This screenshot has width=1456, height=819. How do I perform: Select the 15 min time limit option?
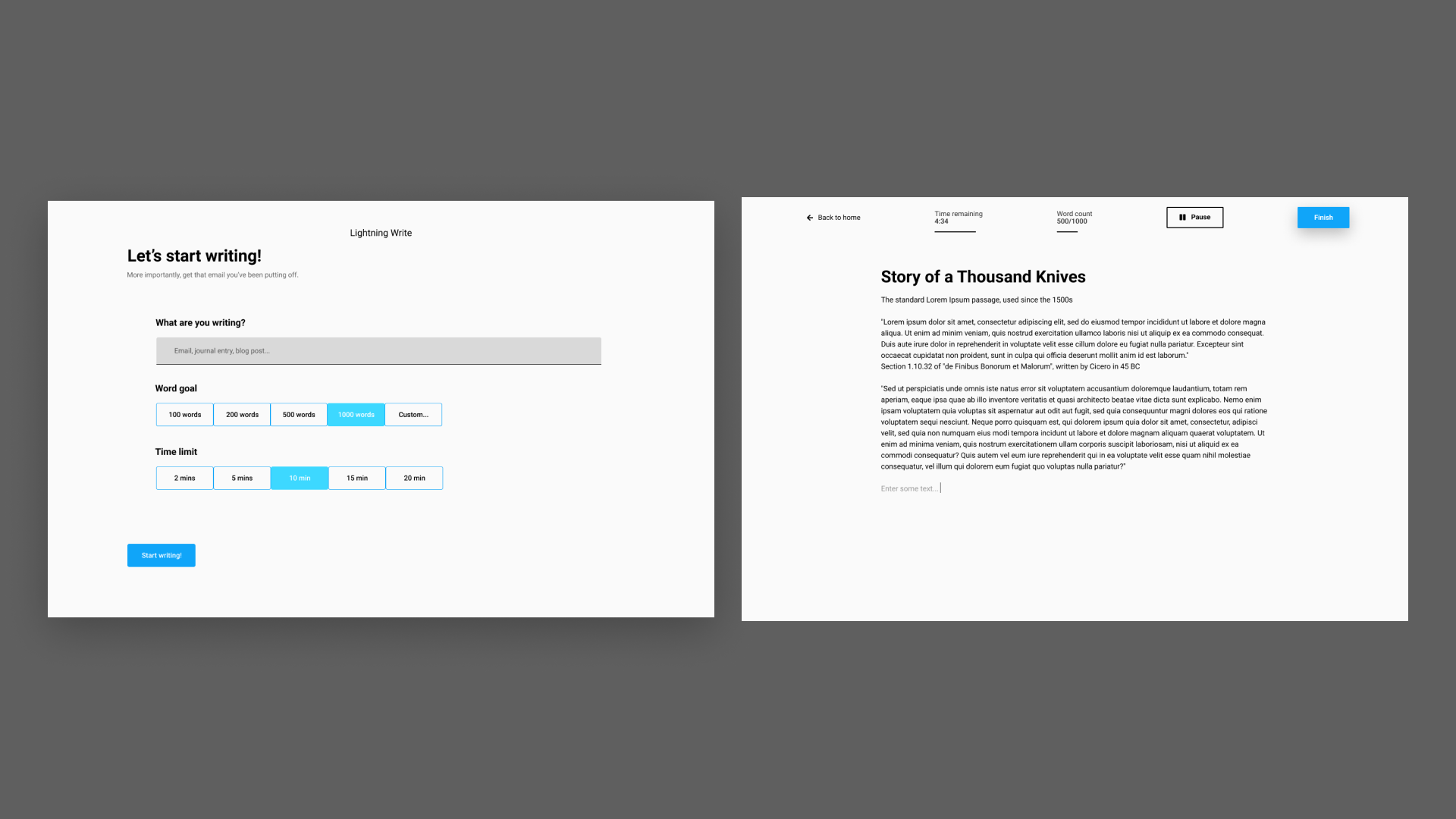tap(357, 478)
